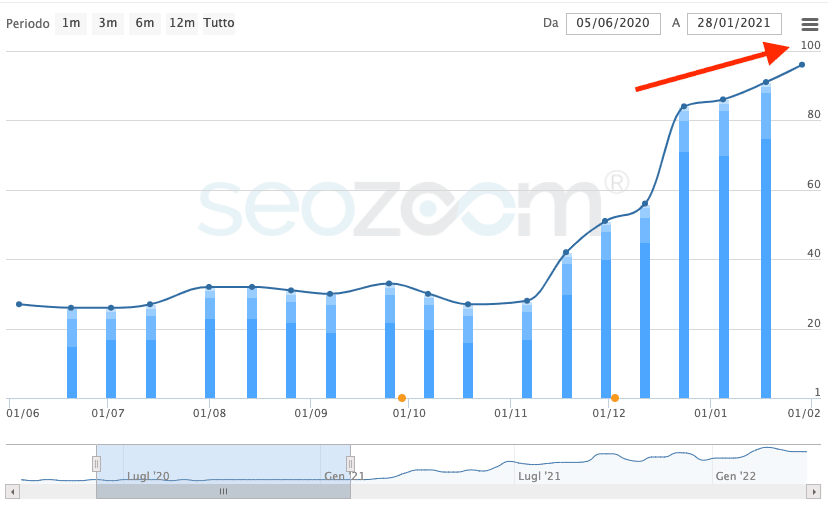
Task: Open the chart hamburger context menu
Action: [809, 24]
